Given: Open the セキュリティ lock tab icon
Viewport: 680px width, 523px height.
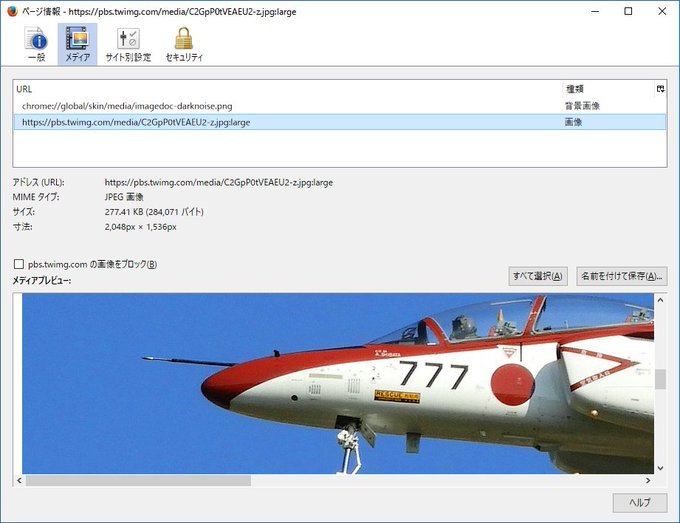Looking at the screenshot, I should pos(184,44).
